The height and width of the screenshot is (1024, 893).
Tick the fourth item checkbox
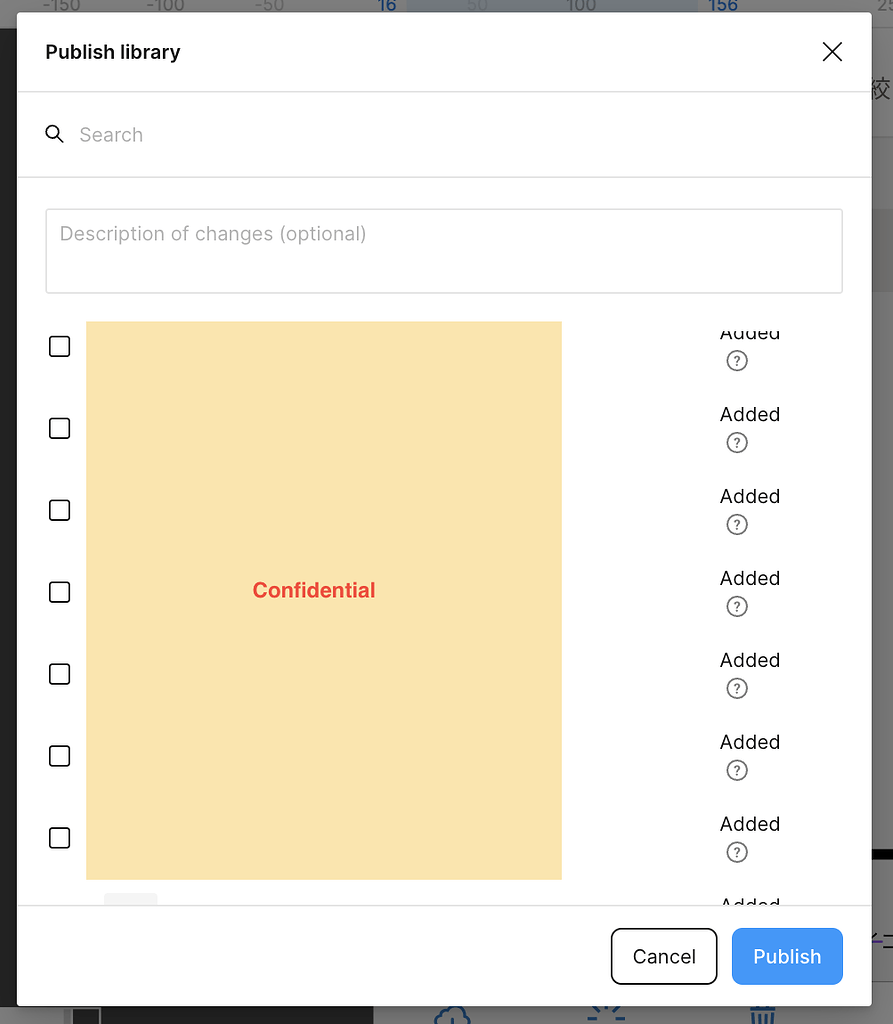click(x=59, y=592)
